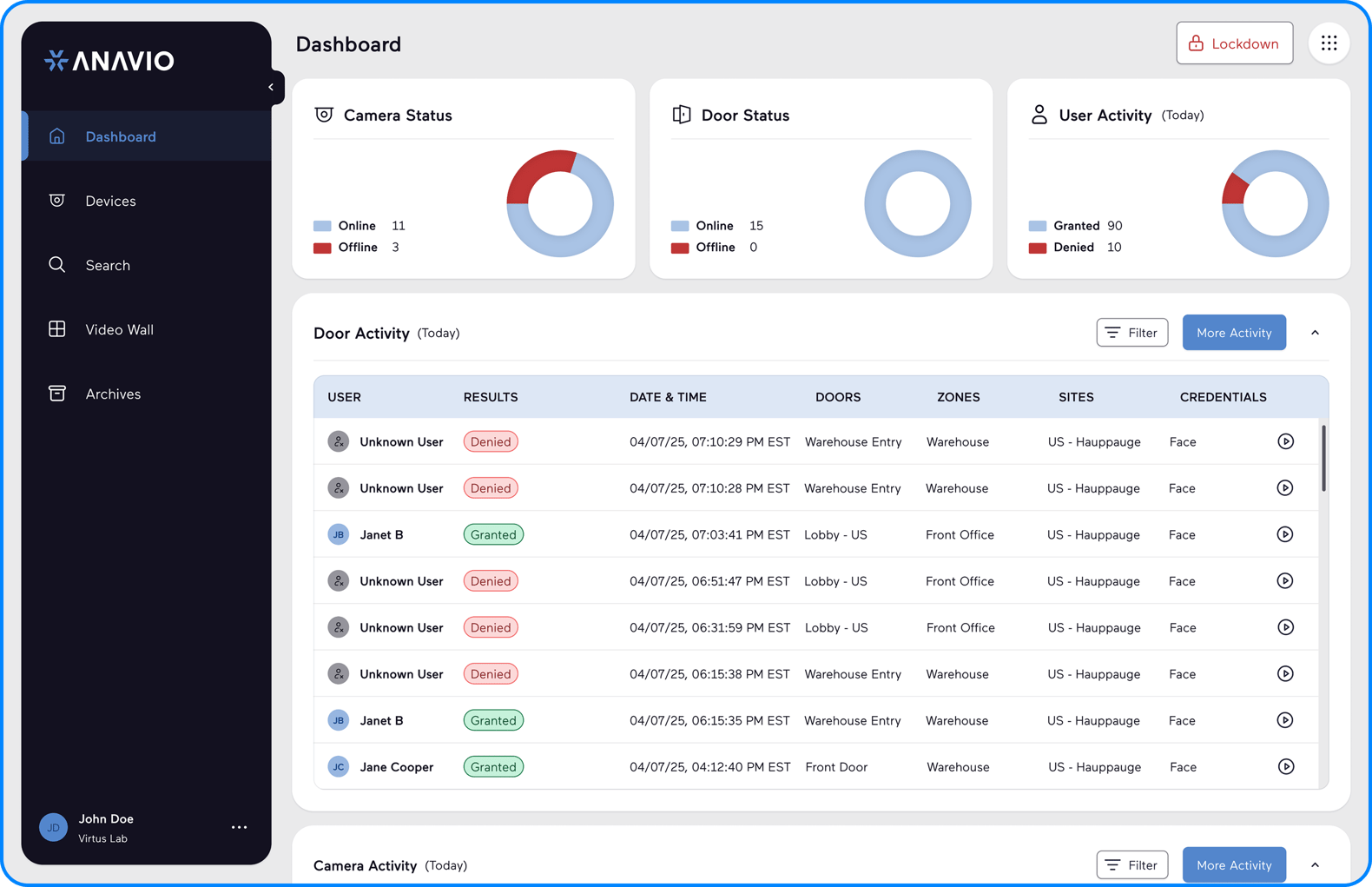
Task: Click the Door Activity table scrollbar
Action: [1323, 459]
